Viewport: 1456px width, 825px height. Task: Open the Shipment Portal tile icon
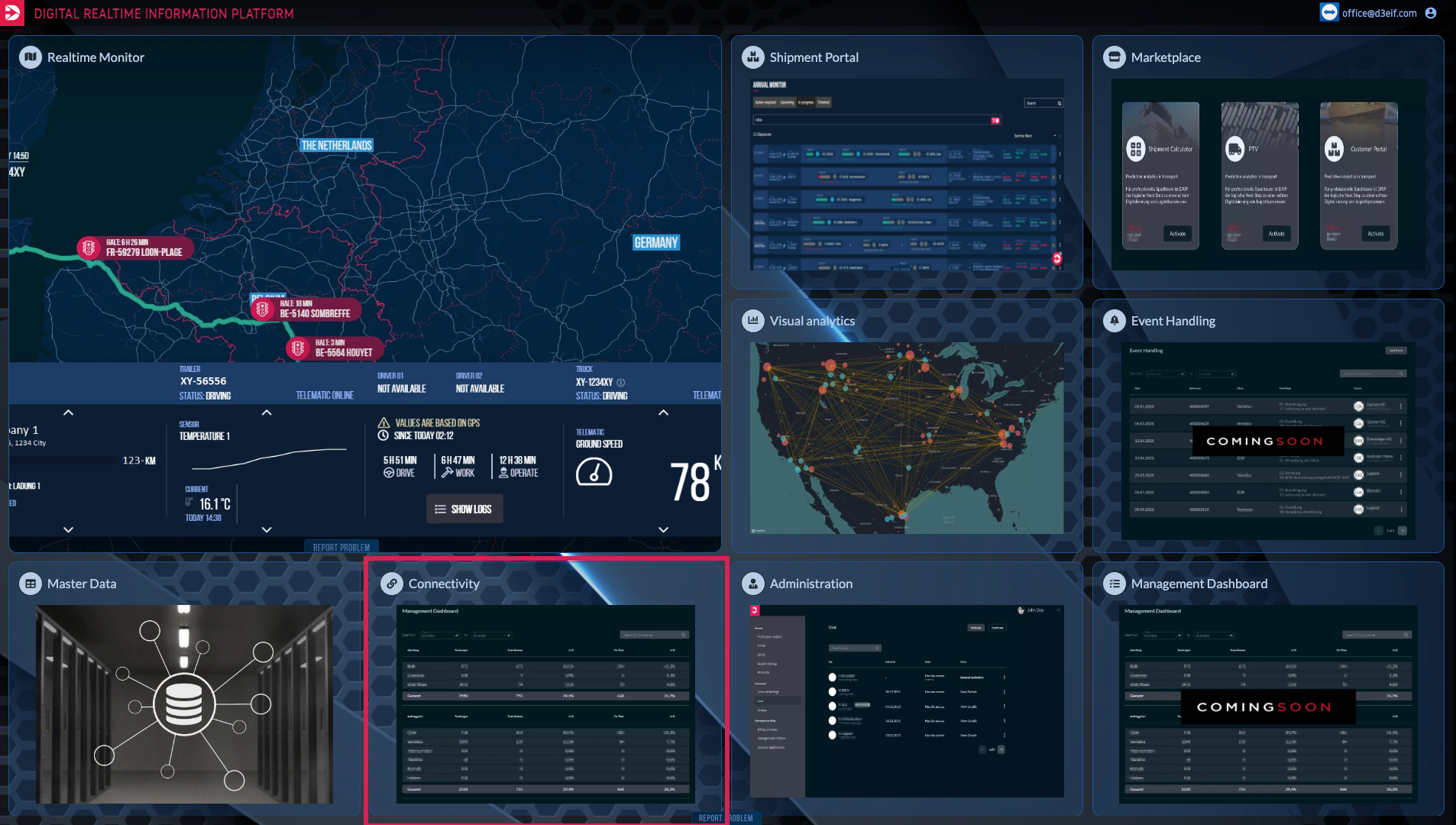[x=753, y=57]
